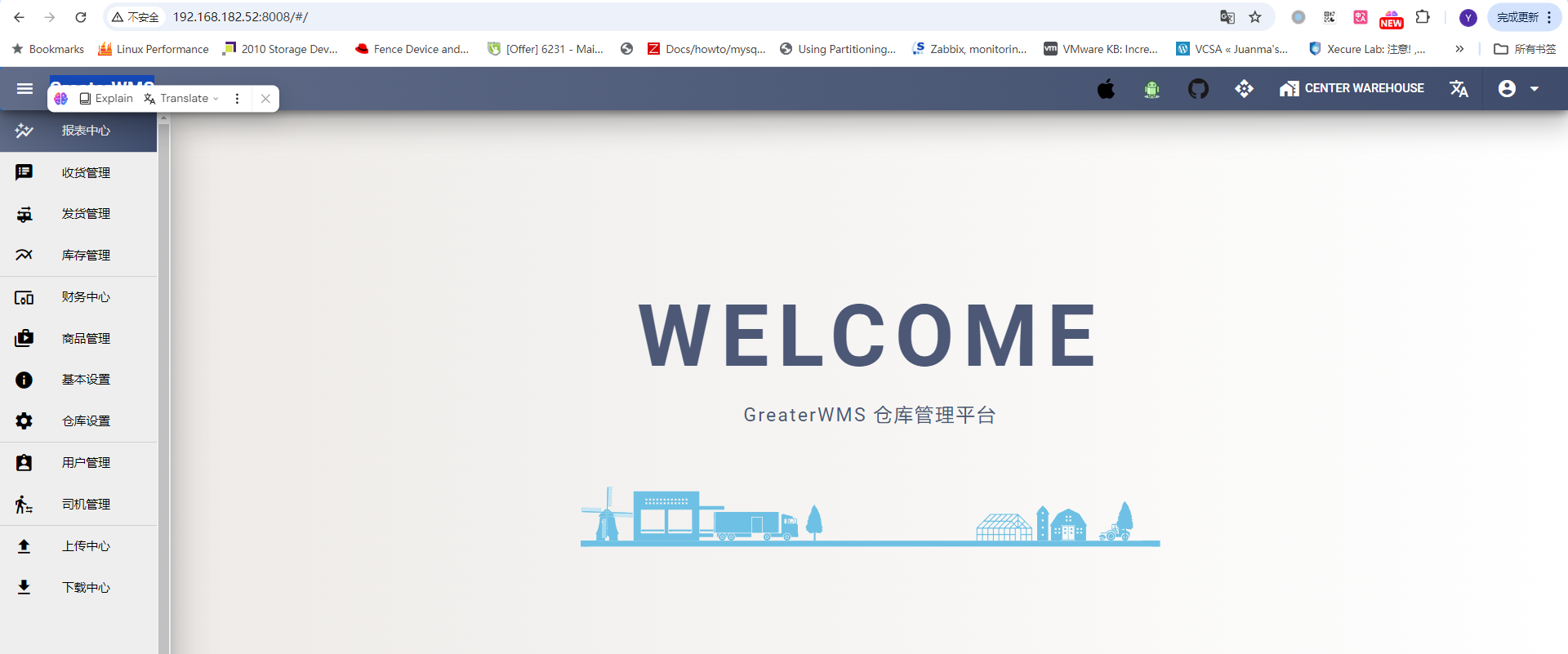Open the user account icon
Screen dimensions: 1568x654
1507,88
